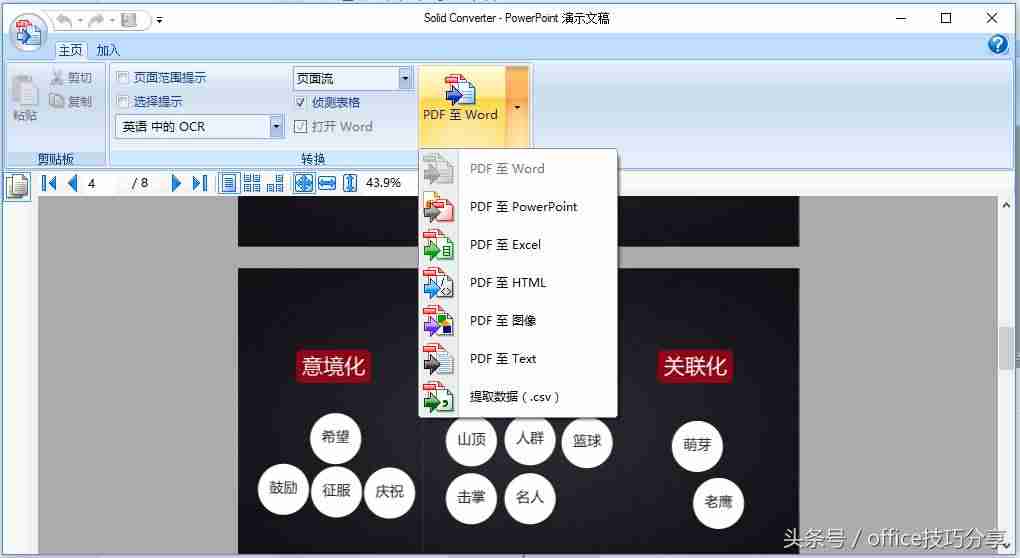Screen dimensions: 1020x558
Task: Click the extract data csv icon in menu
Action: pyautogui.click(x=438, y=397)
